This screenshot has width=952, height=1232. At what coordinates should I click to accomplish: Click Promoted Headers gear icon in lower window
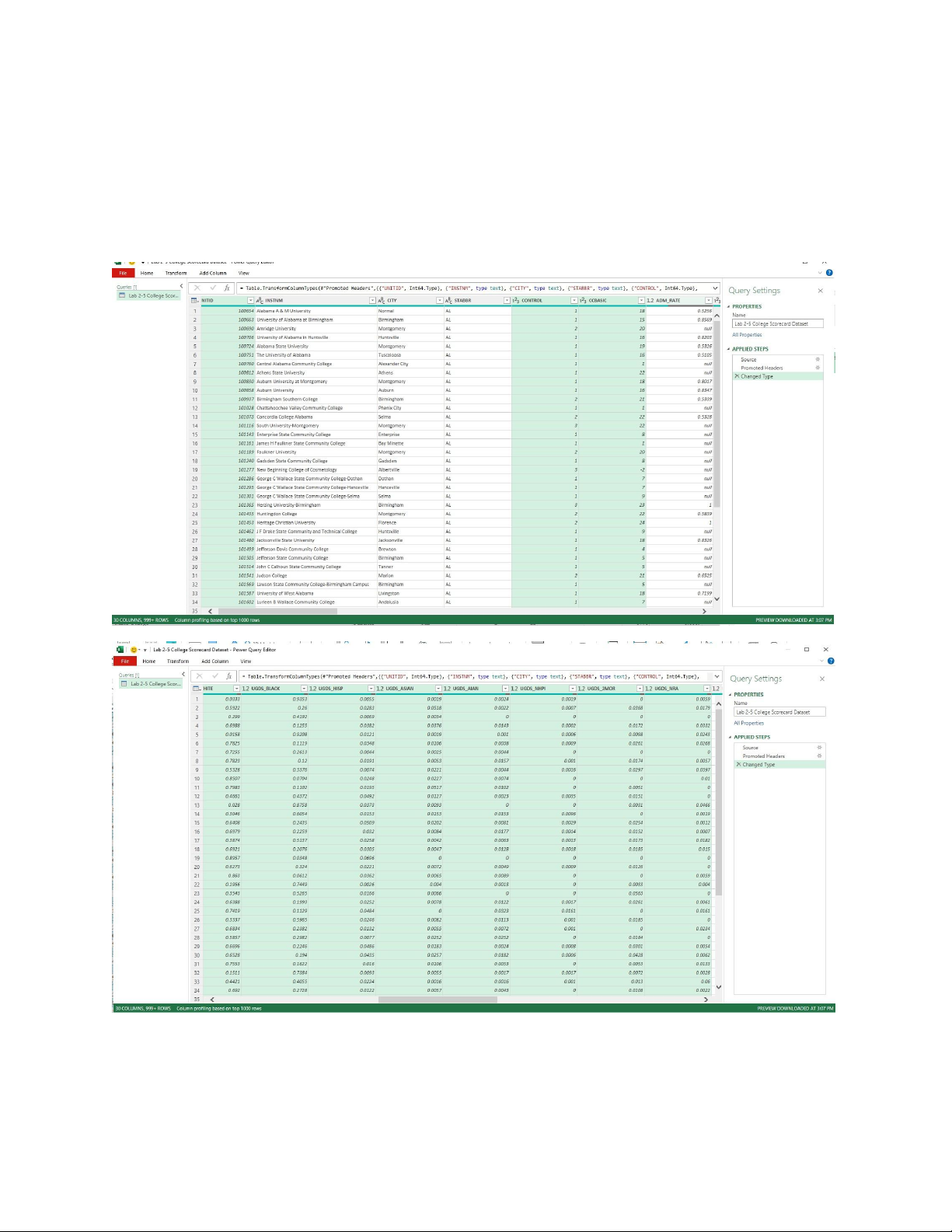[x=819, y=756]
